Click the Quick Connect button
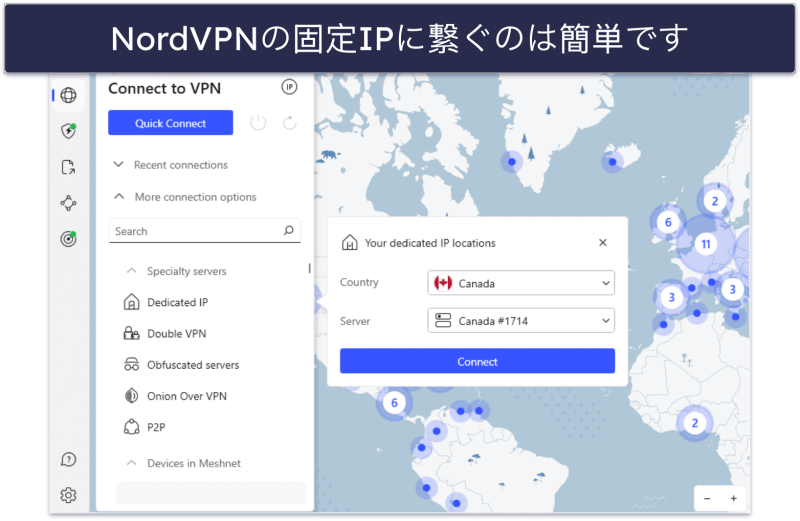Image resolution: width=800 pixels, height=521 pixels. click(x=170, y=123)
